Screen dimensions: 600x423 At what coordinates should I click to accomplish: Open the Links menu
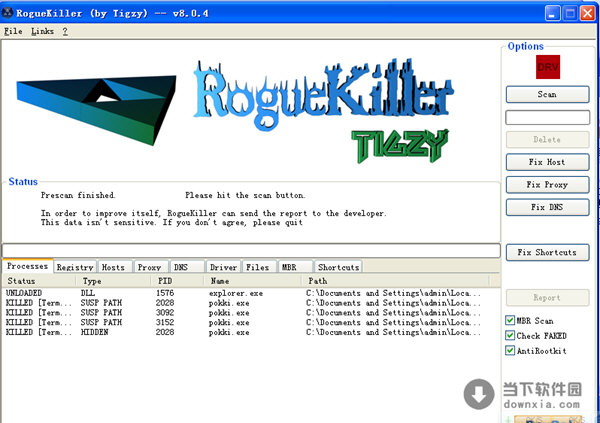click(42, 31)
